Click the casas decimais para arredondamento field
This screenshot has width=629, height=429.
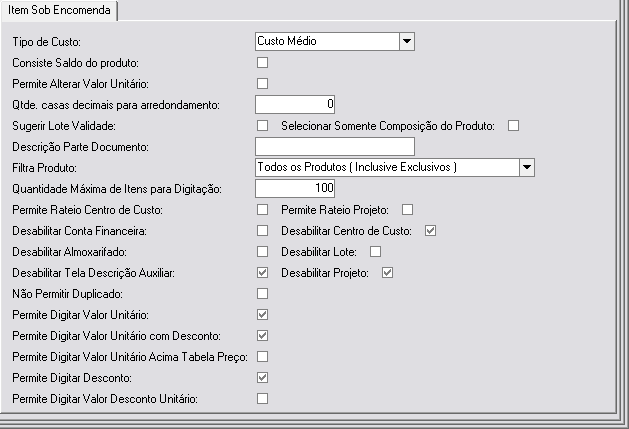pyautogui.click(x=295, y=104)
